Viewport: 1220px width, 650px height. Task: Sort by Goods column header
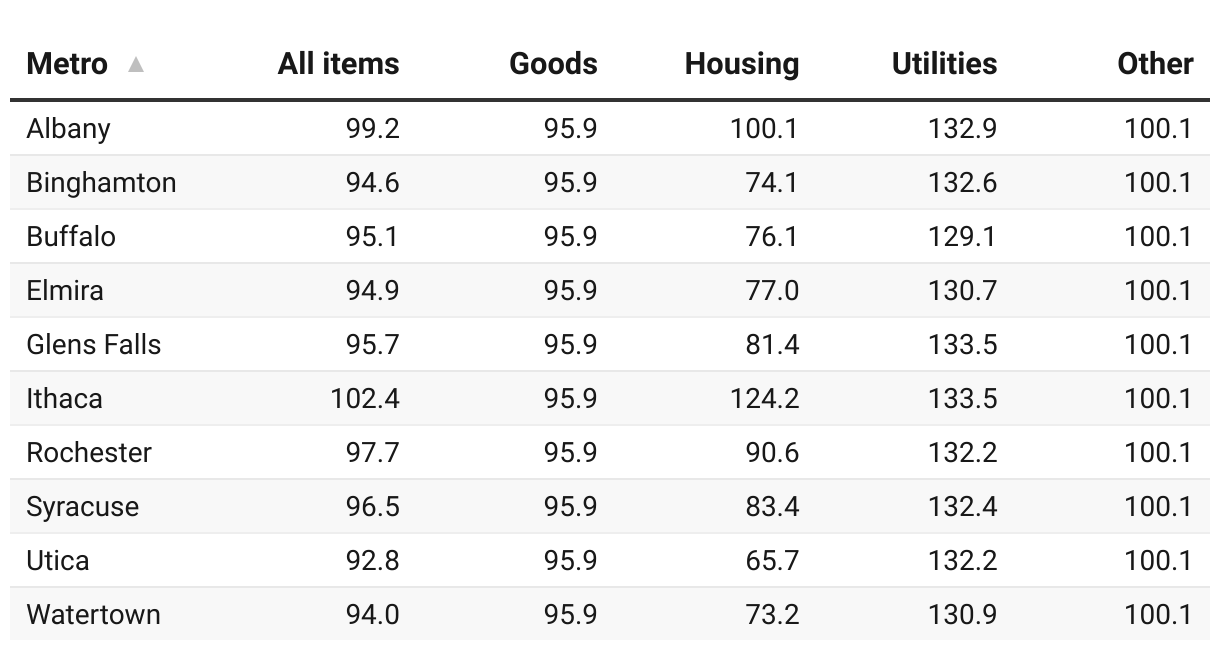(x=553, y=64)
